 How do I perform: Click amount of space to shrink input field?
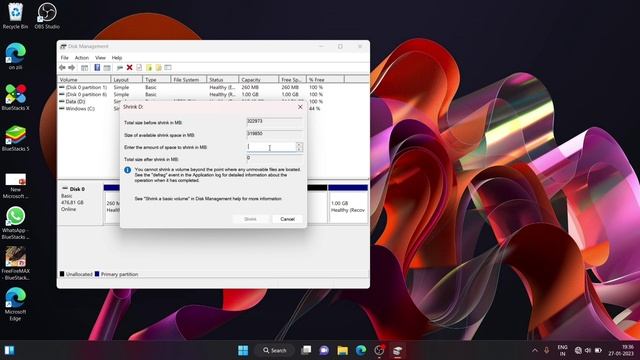[271, 147]
